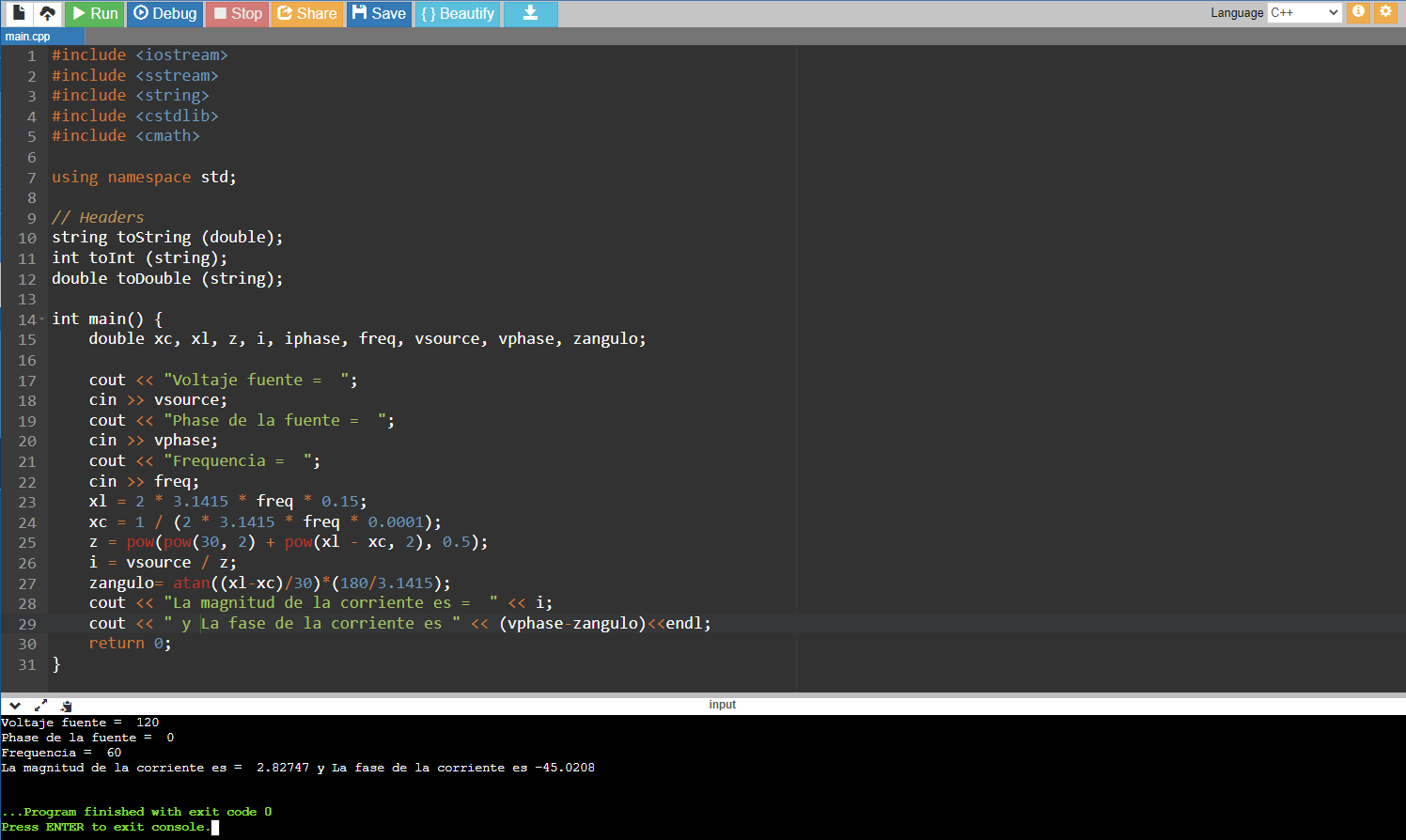The image size is (1406, 840).
Task: Beautify the source code
Action: click(458, 14)
